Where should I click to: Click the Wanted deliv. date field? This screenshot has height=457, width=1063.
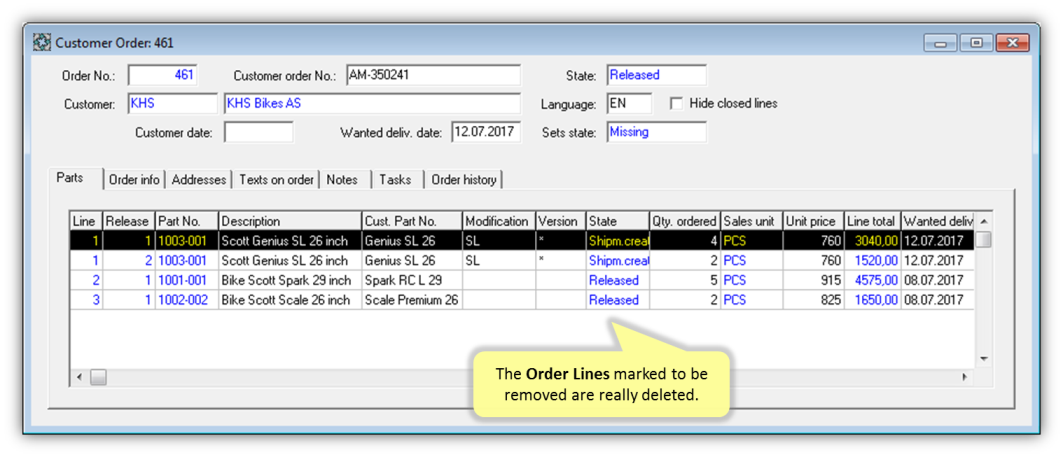[x=486, y=132]
